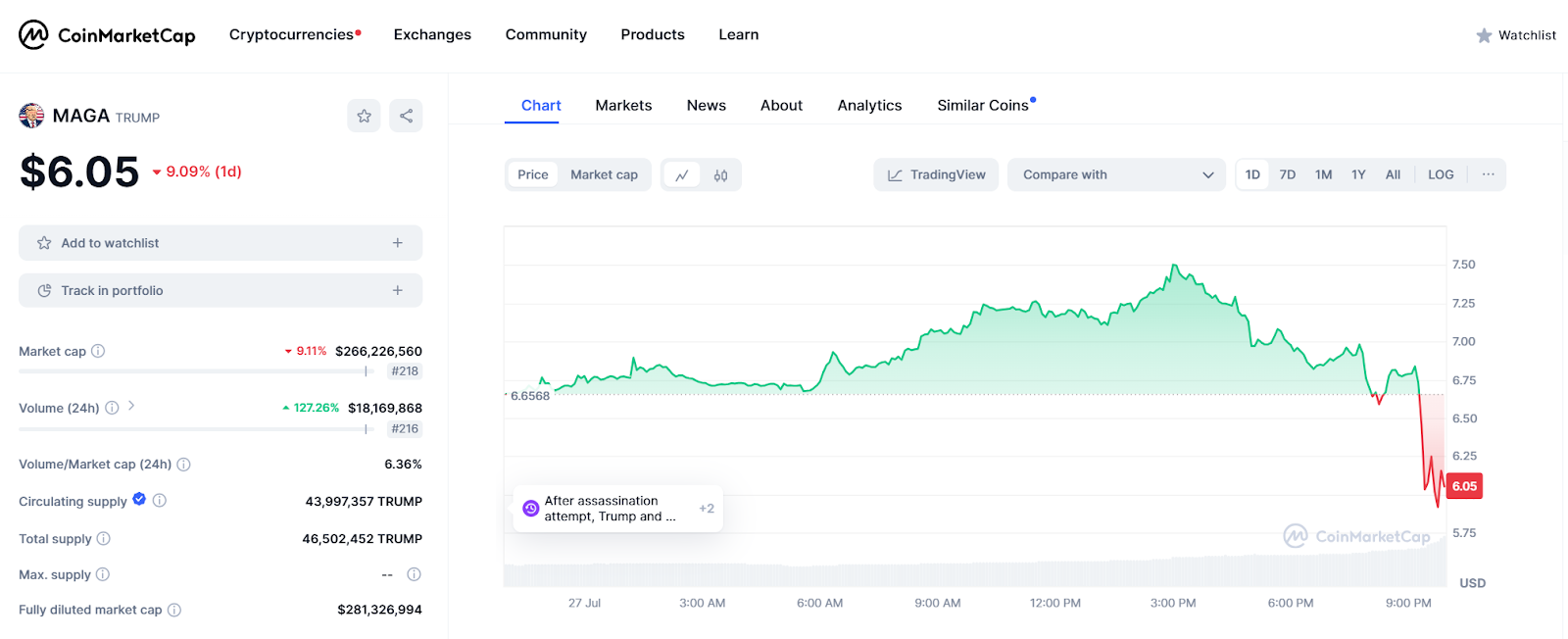Open the Community menu

pos(546,34)
